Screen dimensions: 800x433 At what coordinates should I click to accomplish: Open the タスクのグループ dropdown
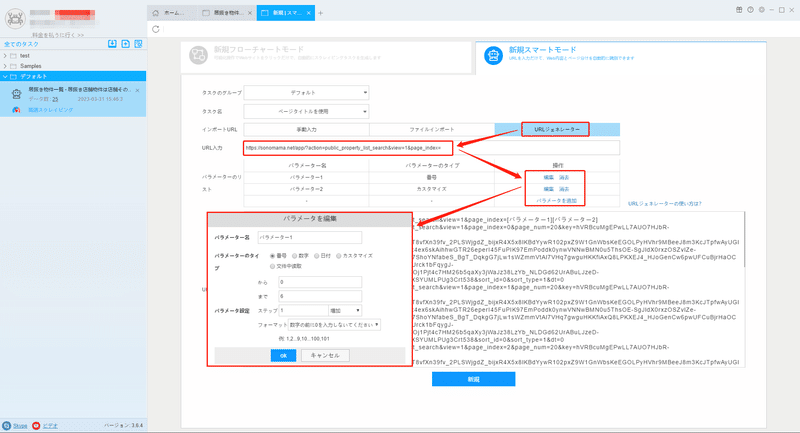pos(306,93)
